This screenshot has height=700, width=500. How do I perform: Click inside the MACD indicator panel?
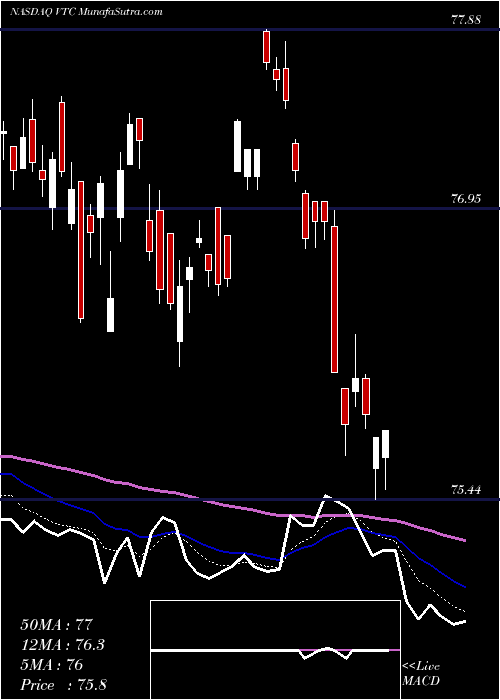[x=275, y=650]
